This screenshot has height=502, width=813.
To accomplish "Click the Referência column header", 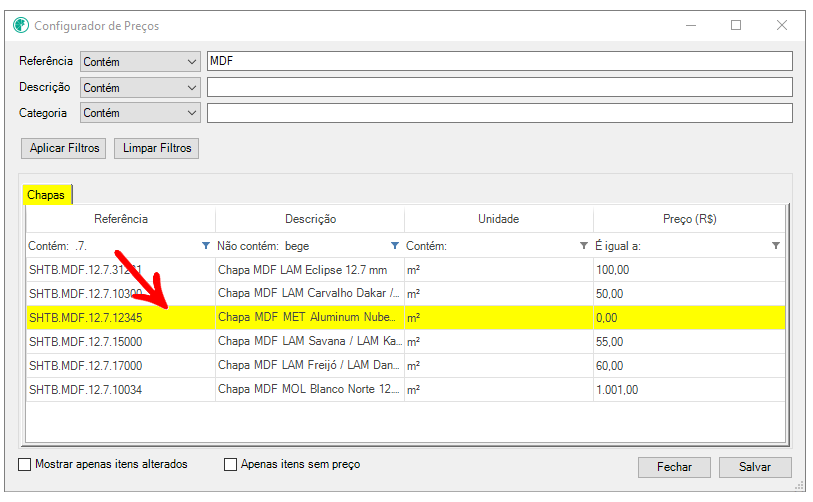I will pos(121,219).
